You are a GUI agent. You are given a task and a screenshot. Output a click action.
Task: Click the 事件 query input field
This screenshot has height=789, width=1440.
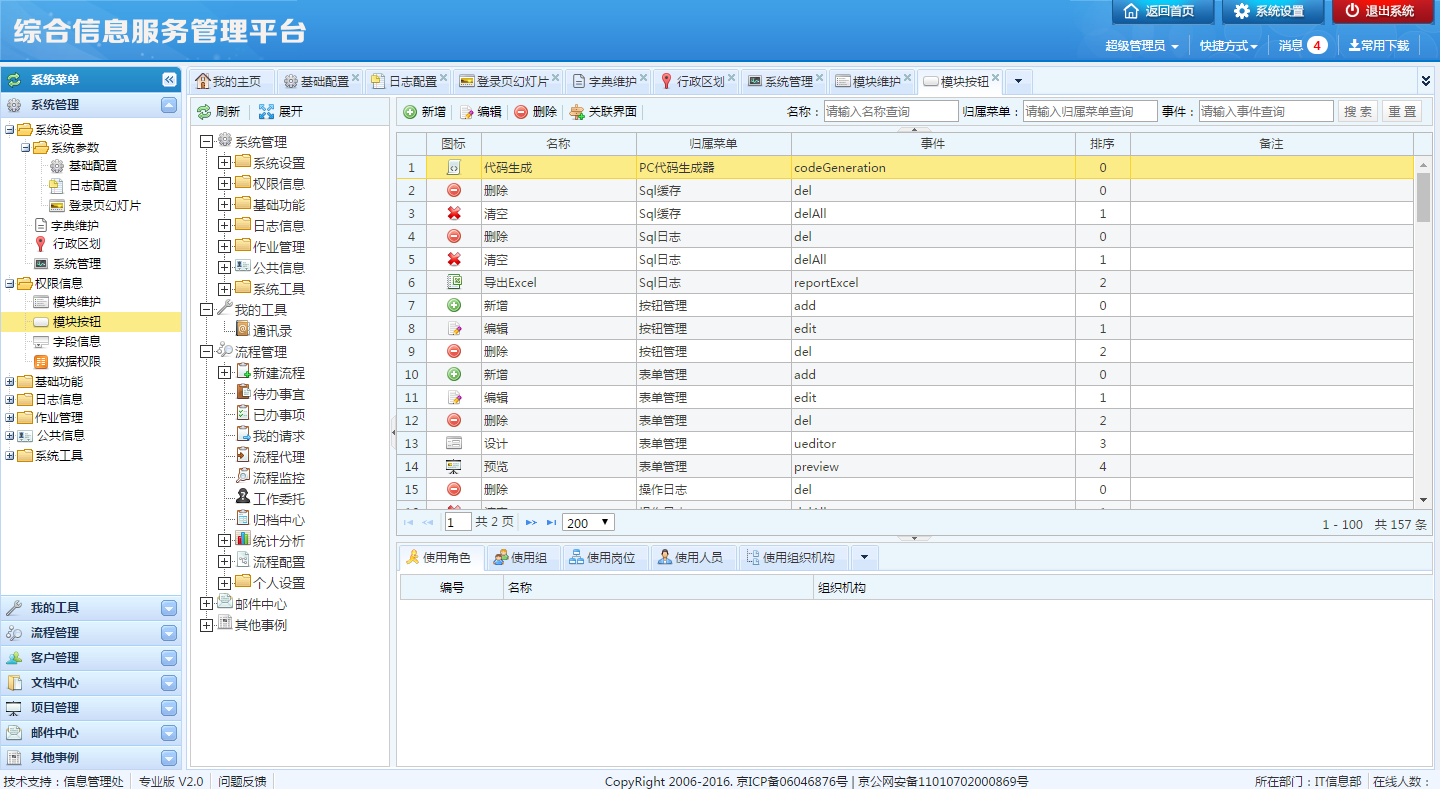(x=1266, y=112)
